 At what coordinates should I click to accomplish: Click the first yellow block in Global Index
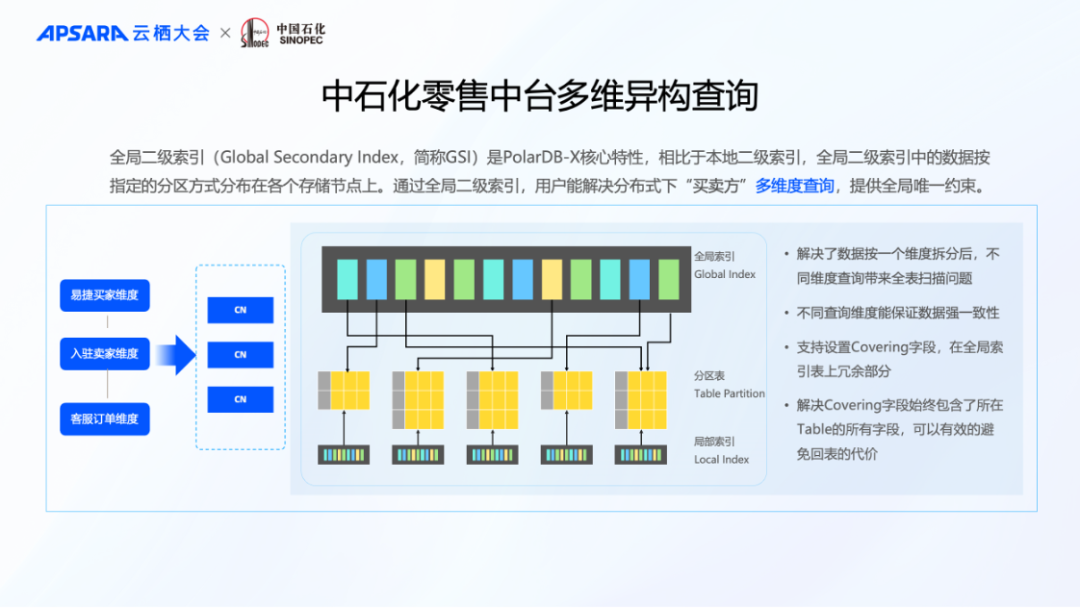point(435,280)
